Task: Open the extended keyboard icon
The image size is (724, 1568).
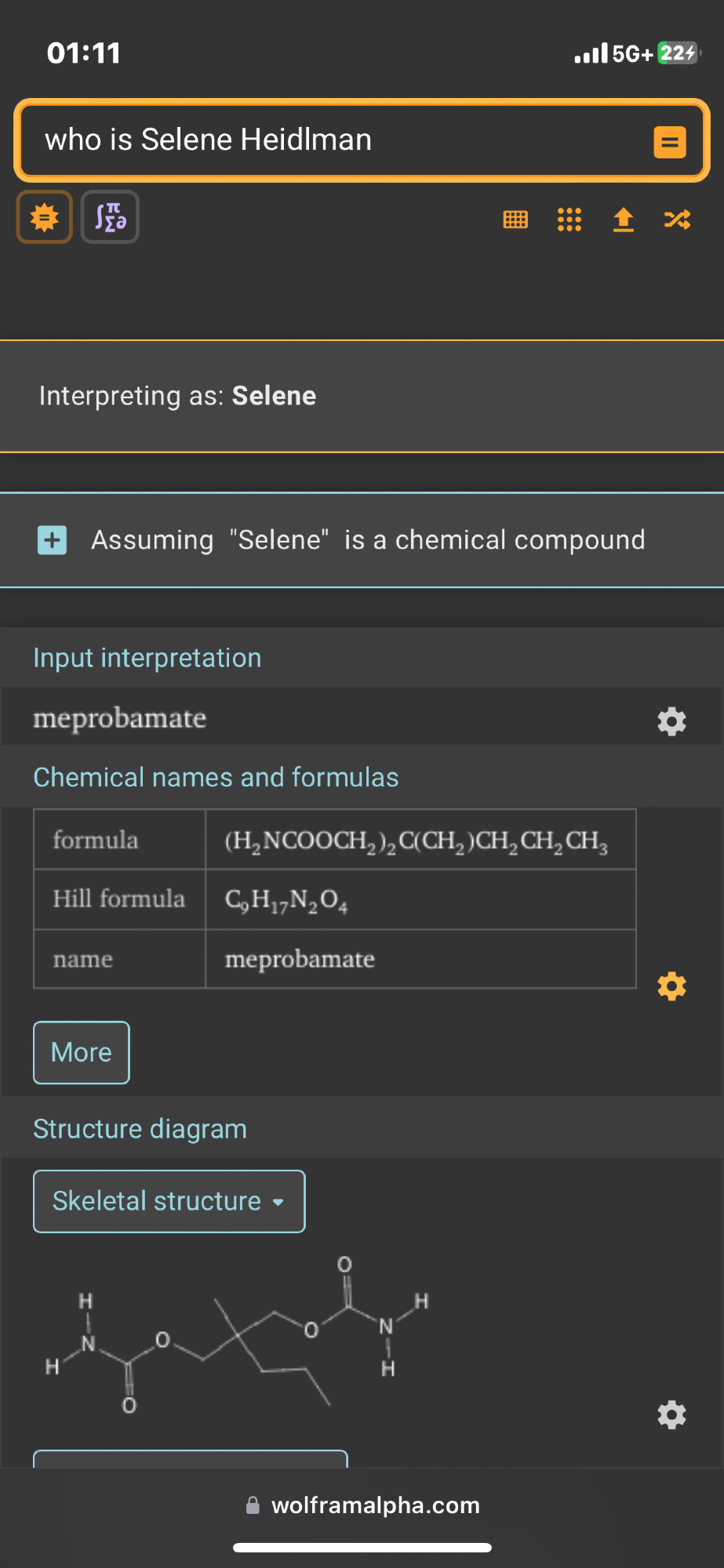Action: pyautogui.click(x=515, y=220)
